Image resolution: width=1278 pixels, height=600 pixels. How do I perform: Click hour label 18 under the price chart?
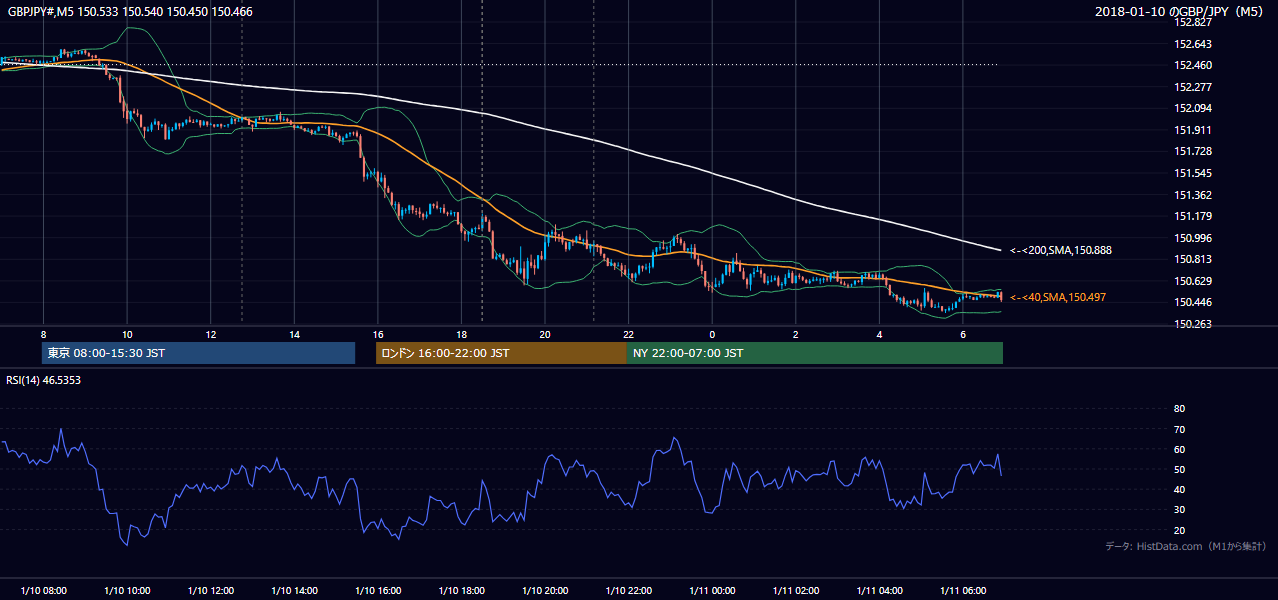point(461,334)
